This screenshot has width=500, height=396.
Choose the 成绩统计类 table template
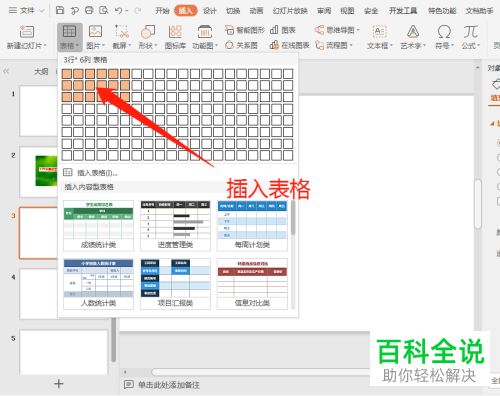98,226
